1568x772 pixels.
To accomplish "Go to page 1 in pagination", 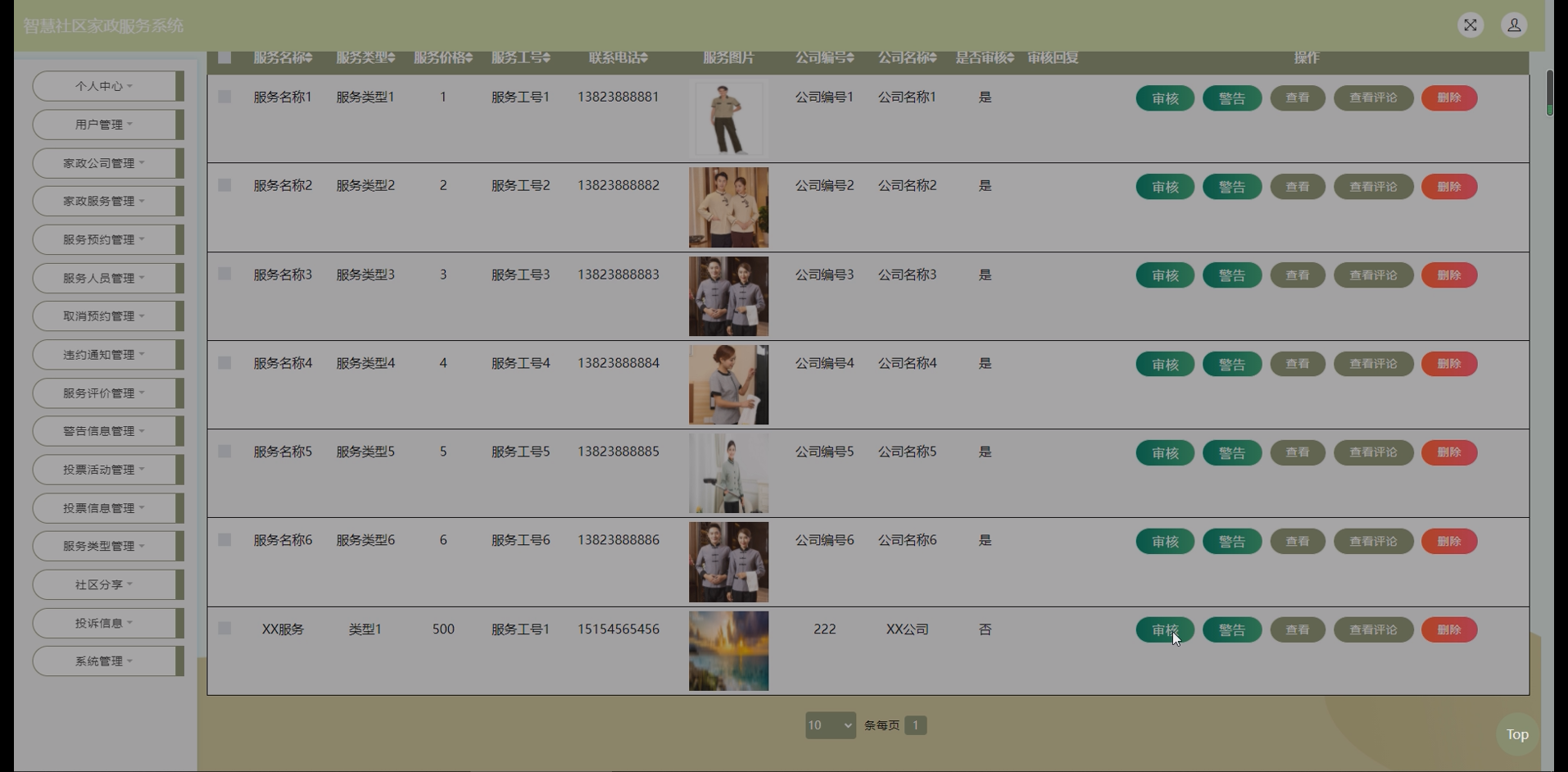I will point(916,725).
